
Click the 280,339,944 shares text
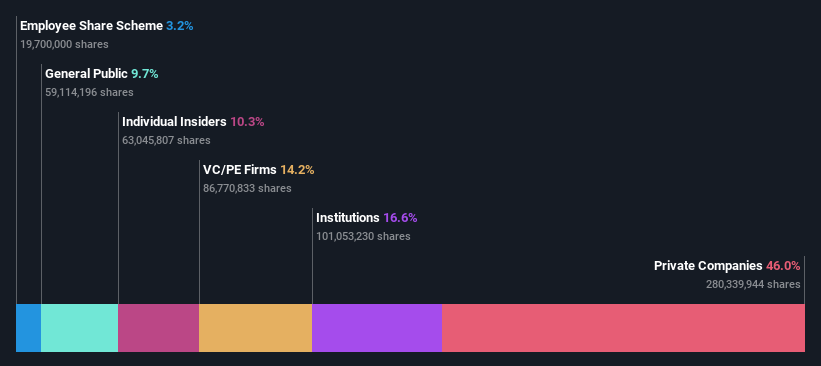[753, 284]
